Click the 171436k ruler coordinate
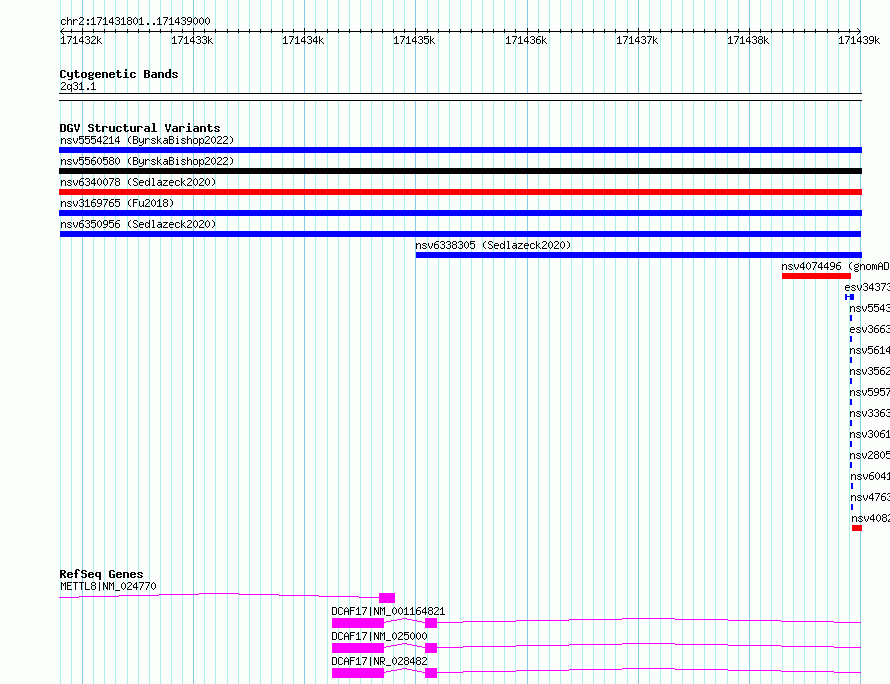 coord(526,40)
